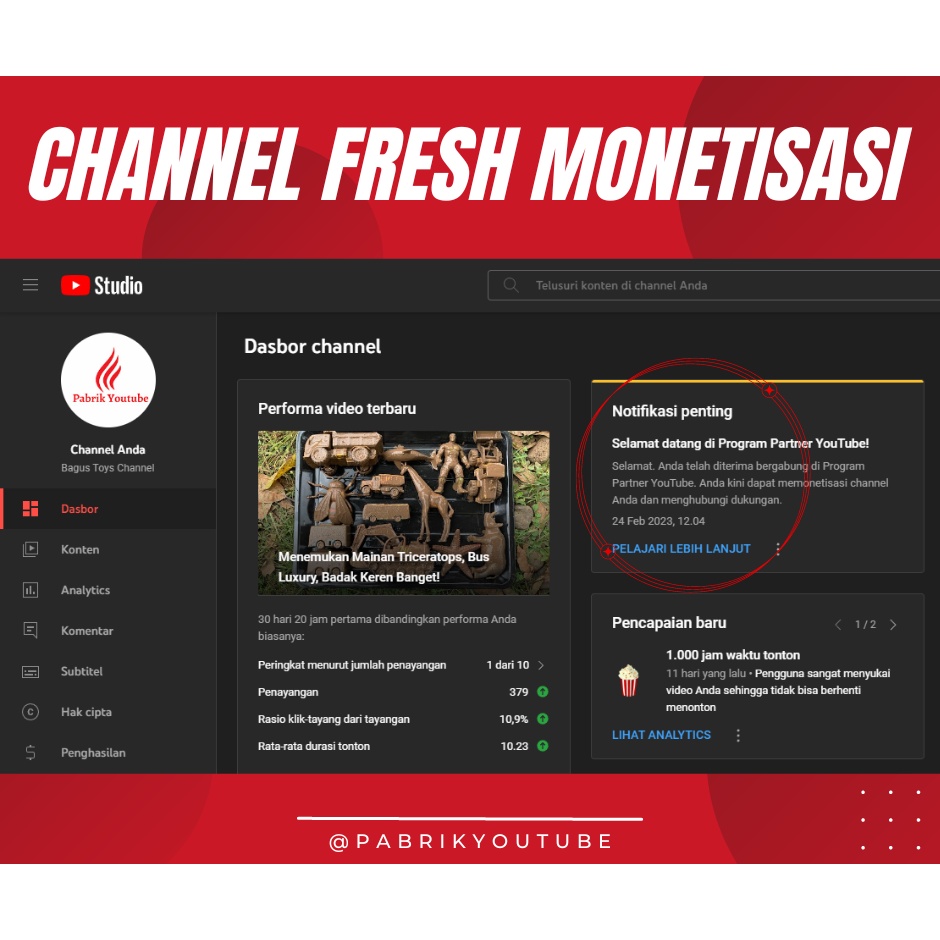Image resolution: width=940 pixels, height=940 pixels.
Task: Open the three-dot menu on Notifikasi penting
Action: point(778,548)
